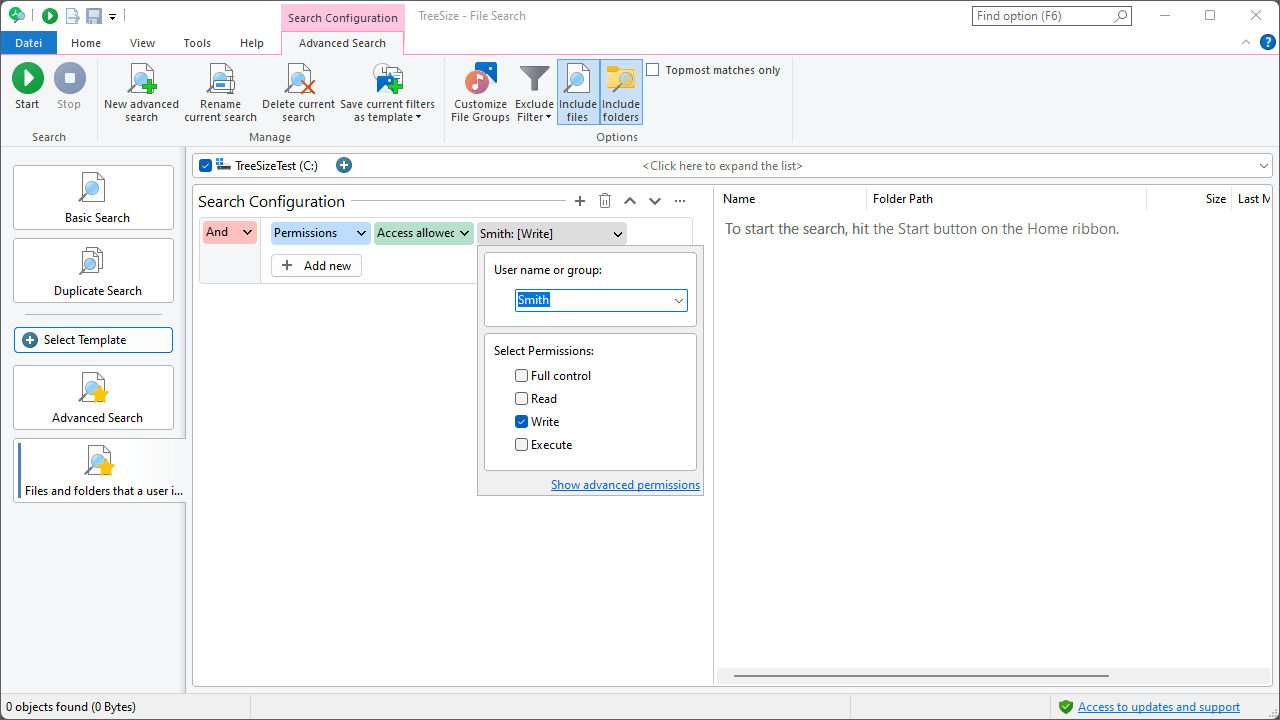Uncheck the Write permission checkbox
This screenshot has width=1280, height=720.
tap(522, 422)
